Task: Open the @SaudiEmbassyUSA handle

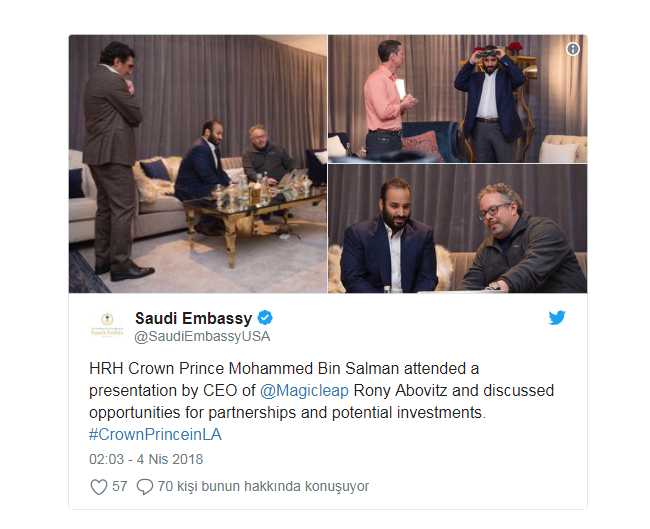Action: click(202, 336)
